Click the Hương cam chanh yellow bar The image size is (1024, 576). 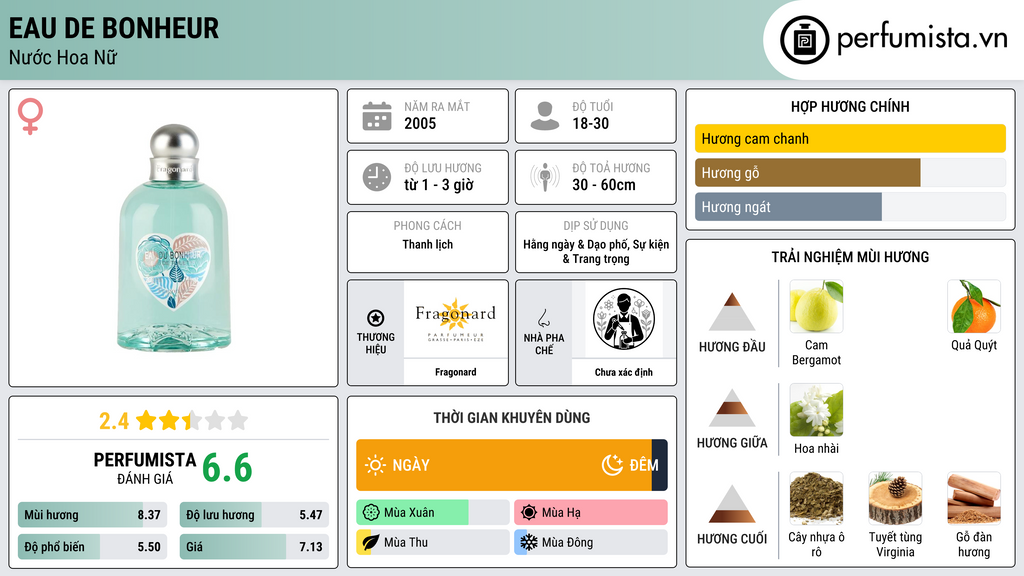(x=850, y=138)
